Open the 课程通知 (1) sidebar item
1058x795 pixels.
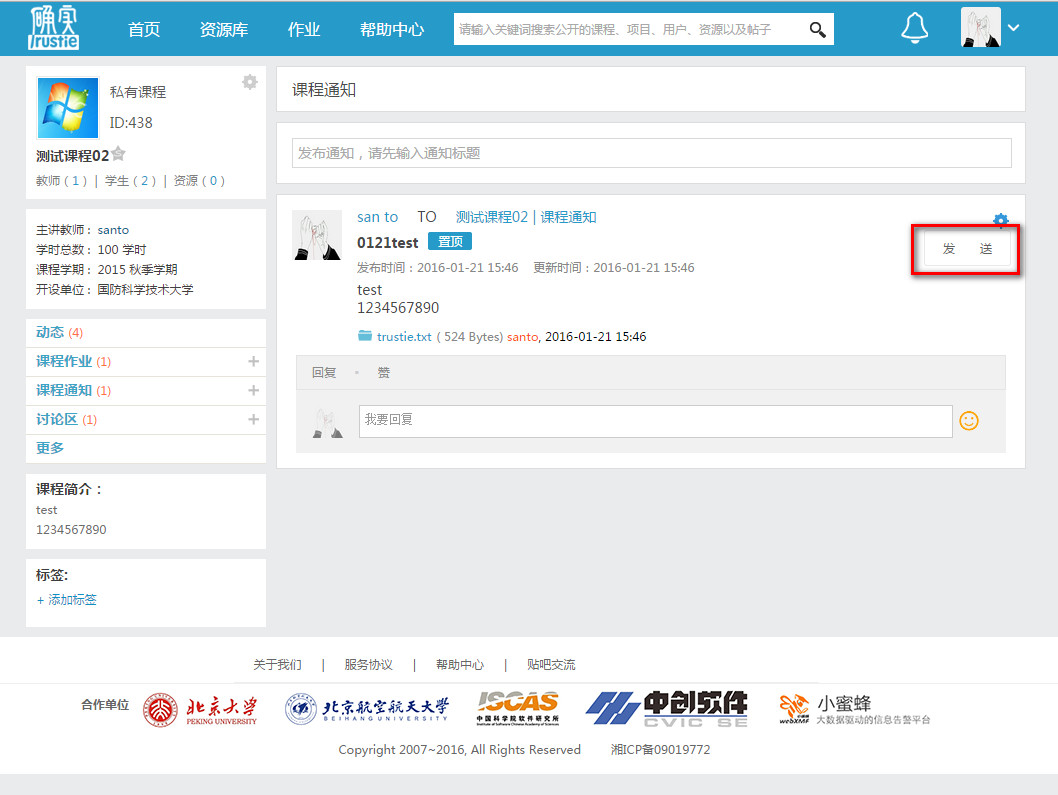point(73,390)
